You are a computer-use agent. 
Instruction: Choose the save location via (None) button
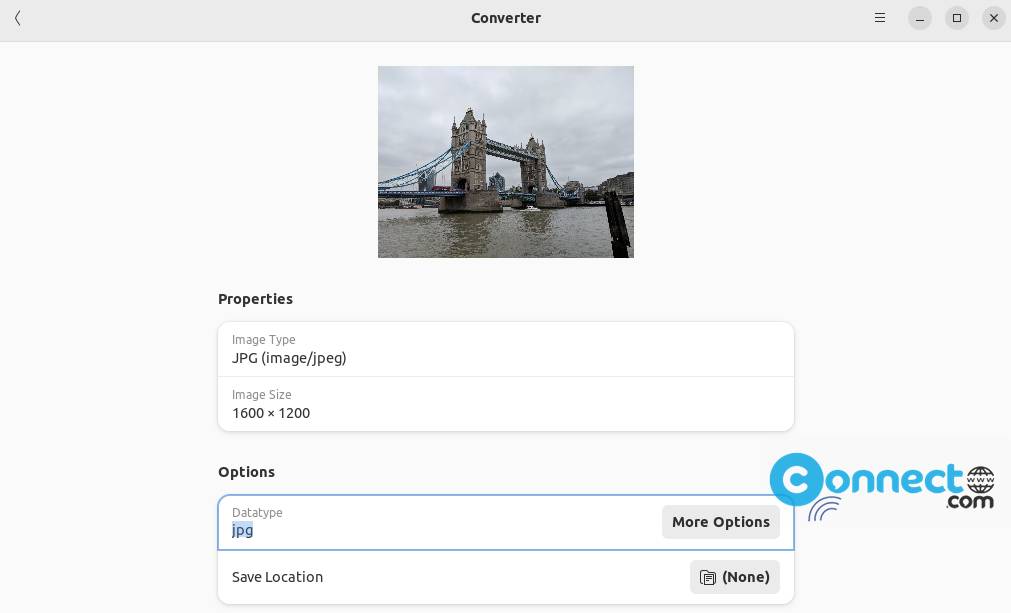pos(735,577)
